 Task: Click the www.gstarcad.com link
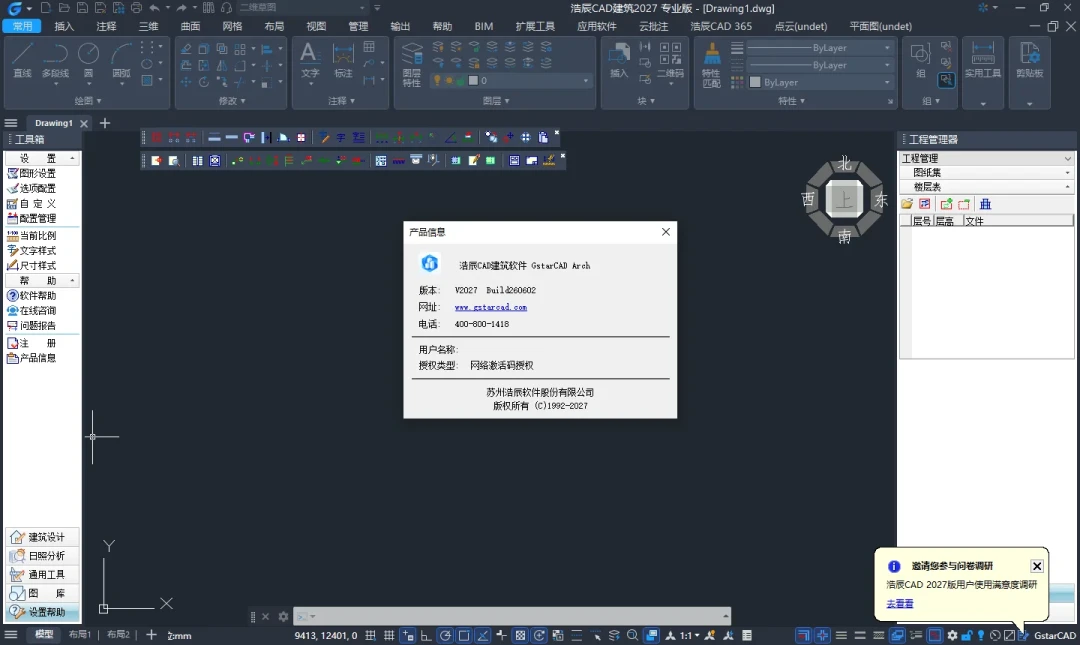click(490, 307)
